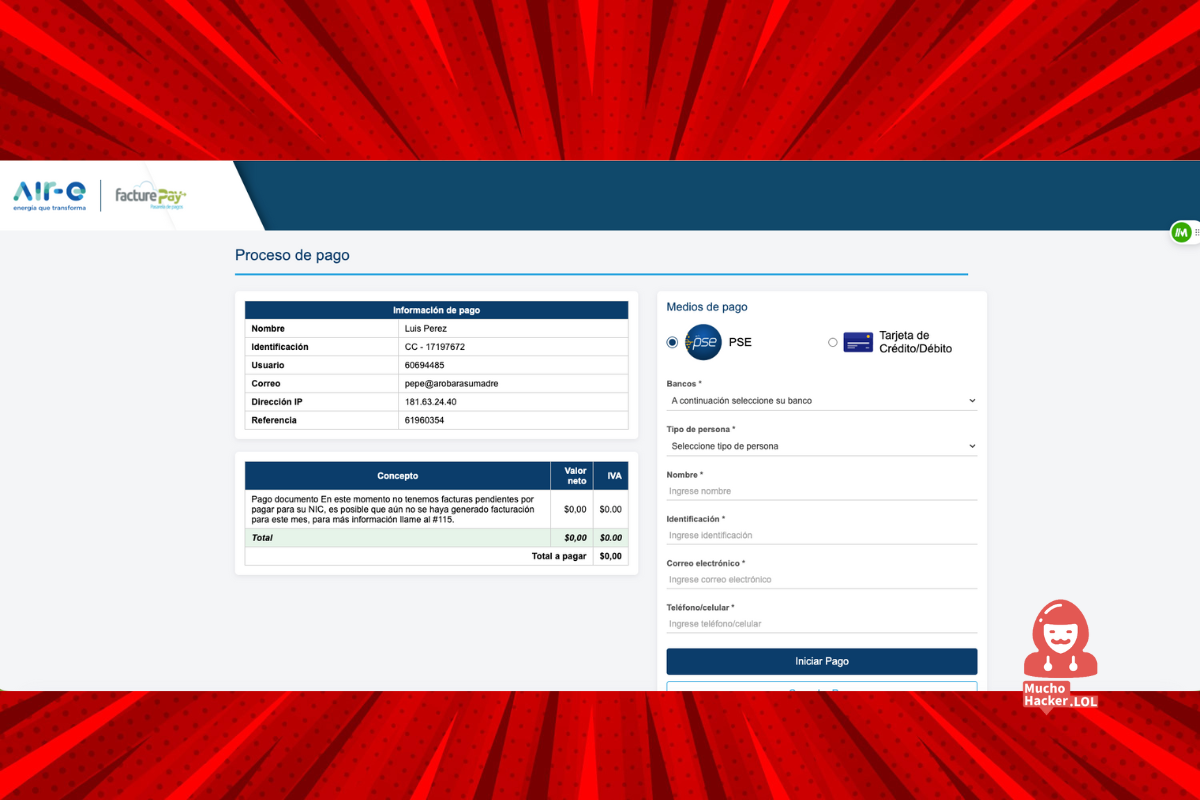Click the "Proceso de pago" heading
The image size is (1200, 800).
292,255
